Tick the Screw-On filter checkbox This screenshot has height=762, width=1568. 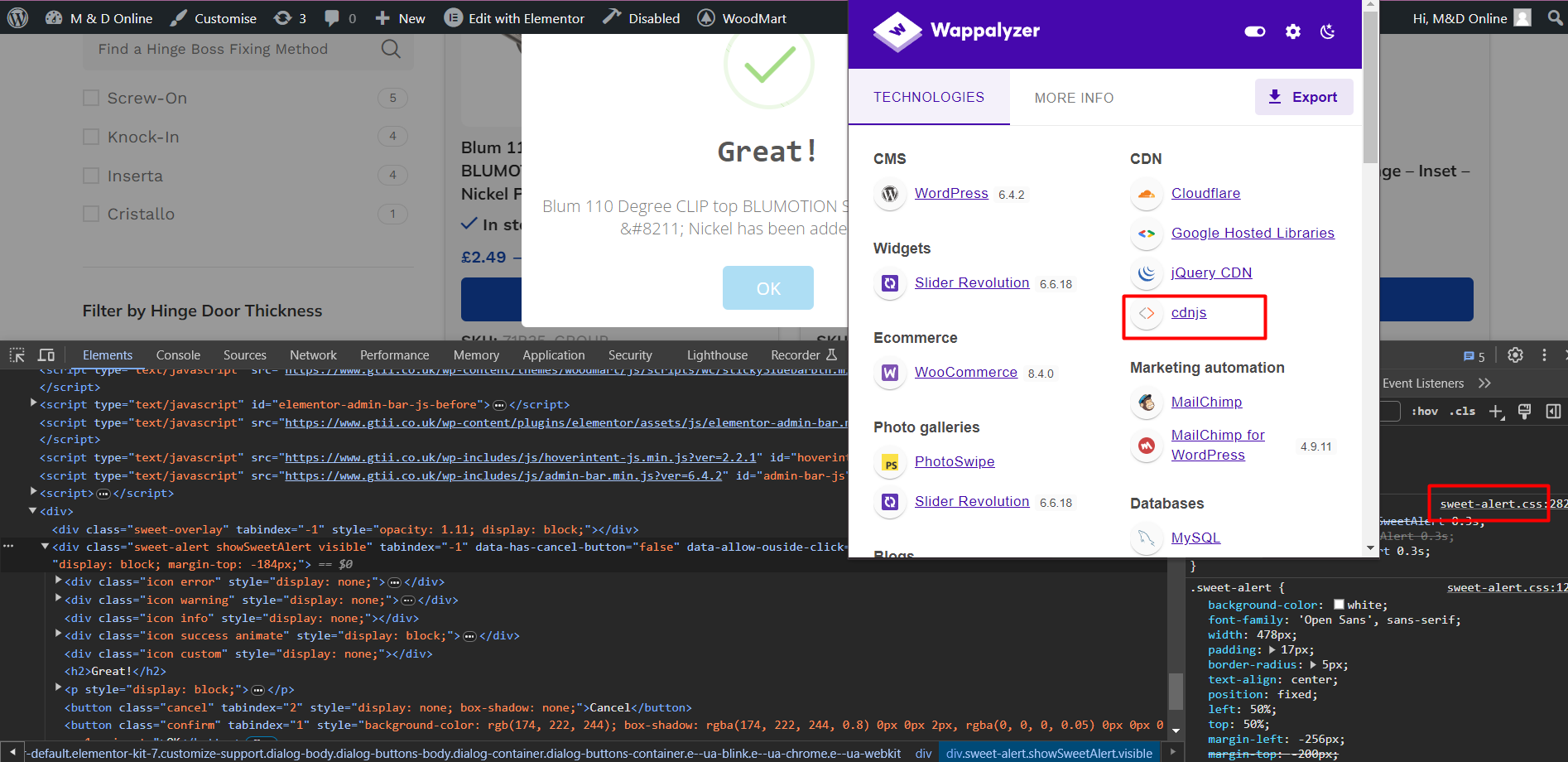pos(91,98)
